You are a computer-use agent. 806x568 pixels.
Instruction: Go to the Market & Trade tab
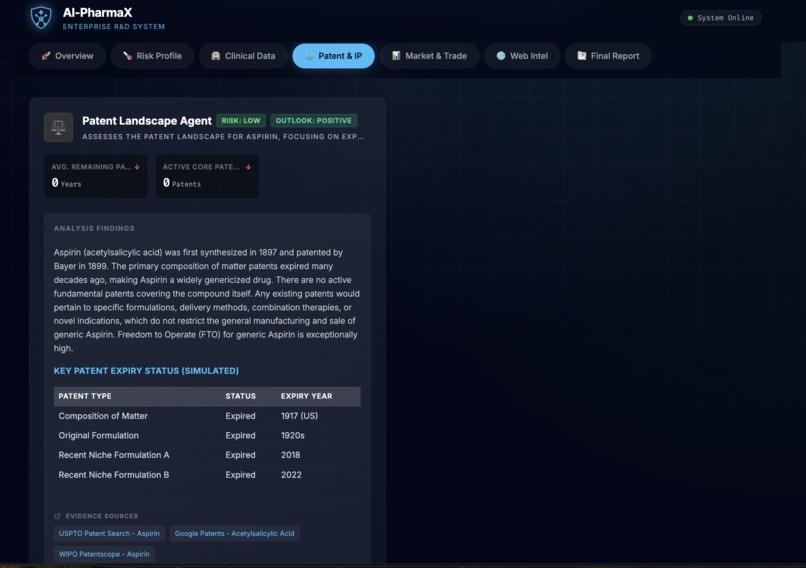[x=429, y=56]
